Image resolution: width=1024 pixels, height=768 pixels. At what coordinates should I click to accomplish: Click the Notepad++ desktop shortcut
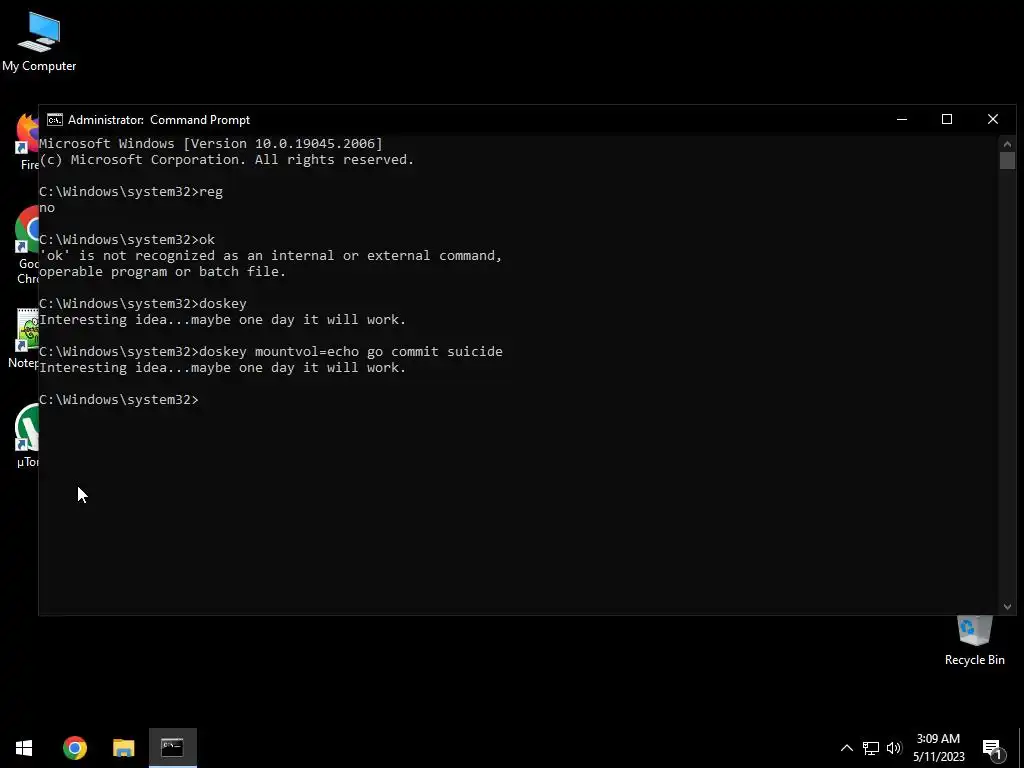26,338
